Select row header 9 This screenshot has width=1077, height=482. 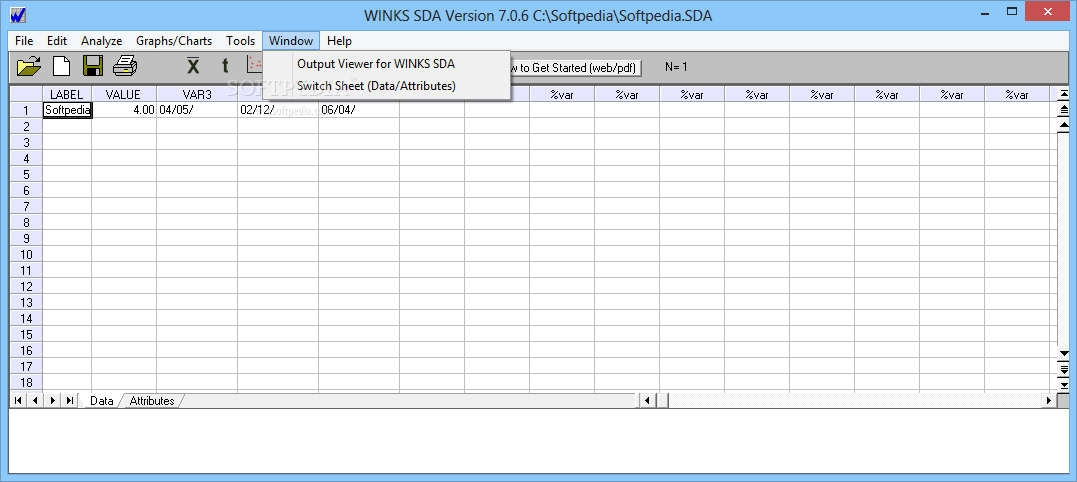(x=26, y=238)
